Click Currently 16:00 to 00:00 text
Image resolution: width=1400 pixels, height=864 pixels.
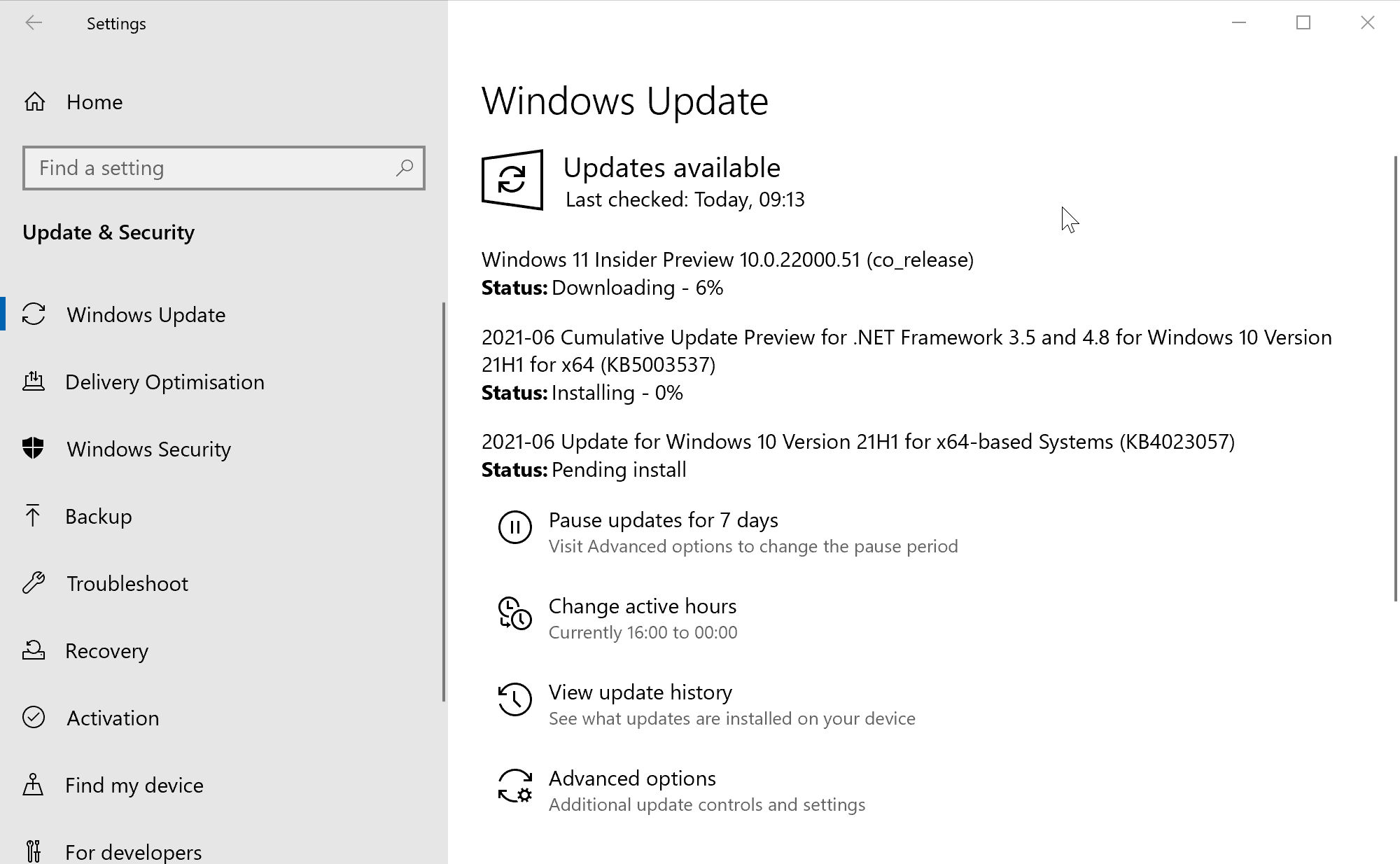643,632
